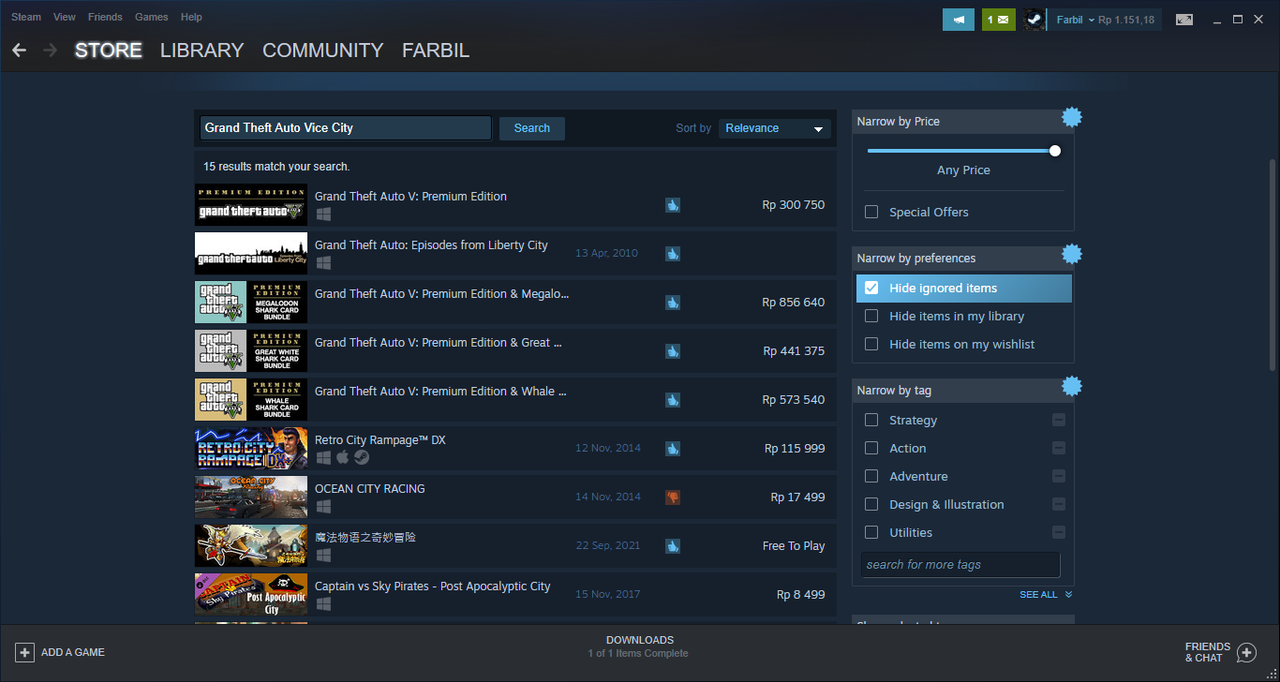Click review icon for Retro City Rampage DX
The height and width of the screenshot is (682, 1280).
[x=673, y=448]
